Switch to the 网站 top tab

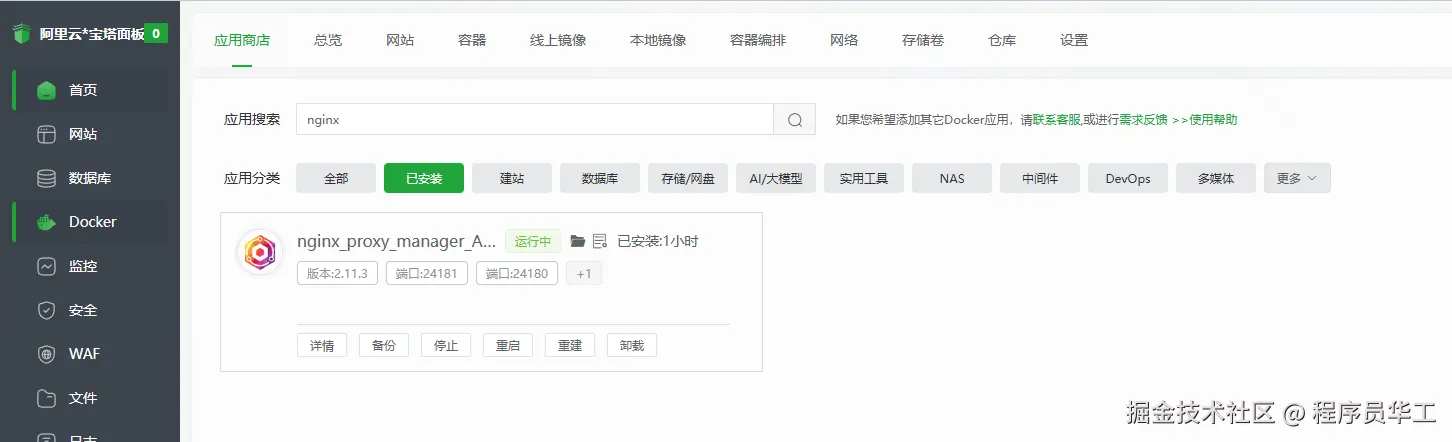coord(400,40)
